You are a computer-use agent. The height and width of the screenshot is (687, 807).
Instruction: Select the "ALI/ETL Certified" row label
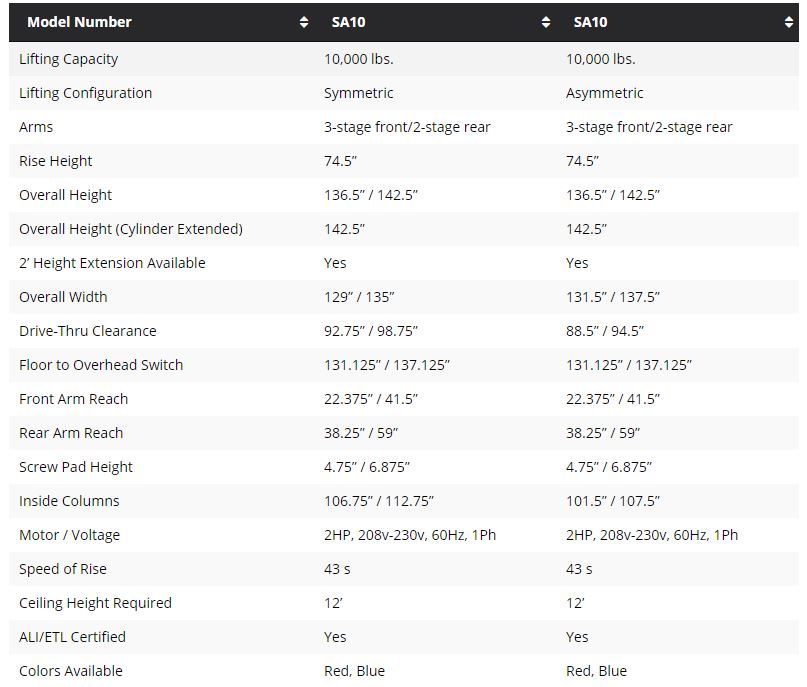click(x=72, y=637)
